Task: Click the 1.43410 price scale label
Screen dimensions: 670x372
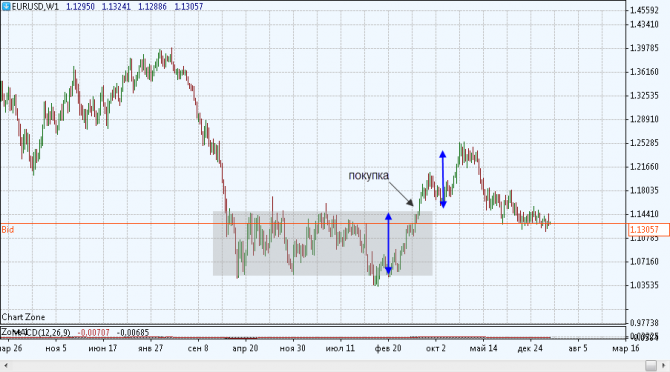Action: click(644, 24)
